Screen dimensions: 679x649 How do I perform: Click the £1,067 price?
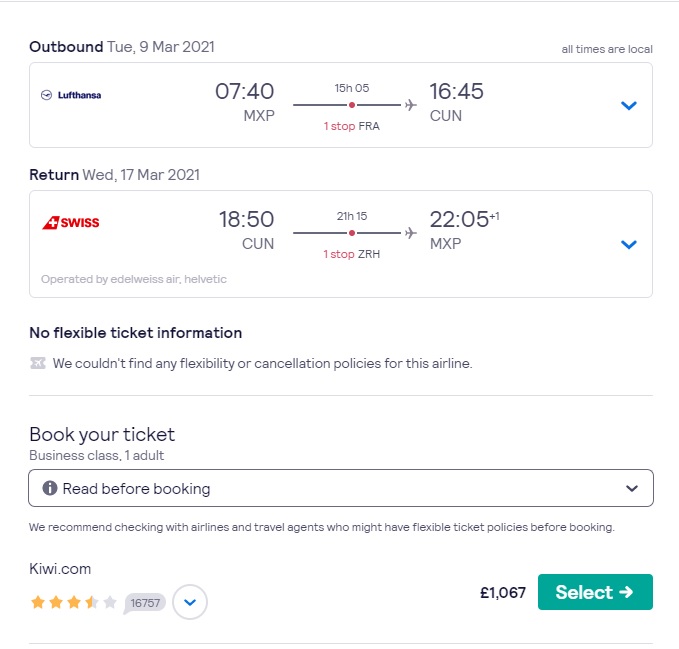[503, 592]
